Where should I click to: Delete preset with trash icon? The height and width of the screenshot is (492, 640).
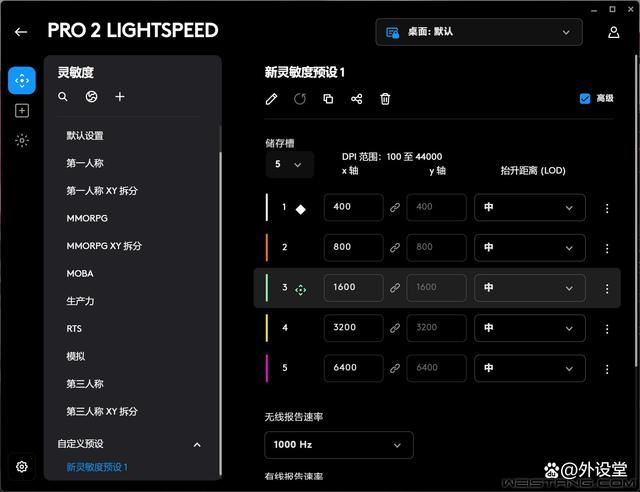click(385, 99)
